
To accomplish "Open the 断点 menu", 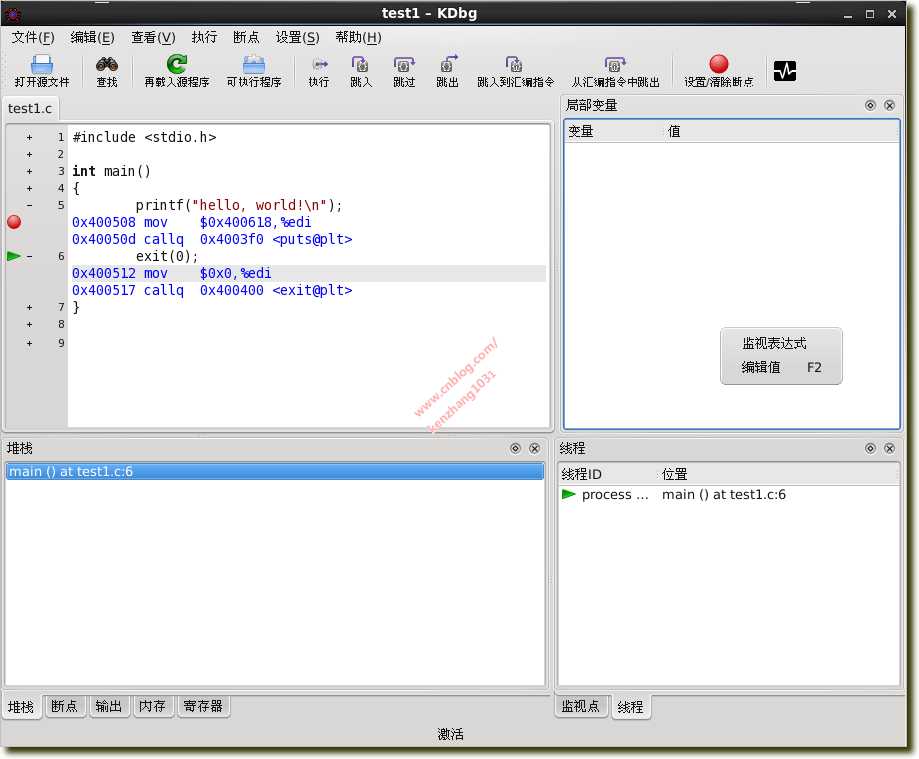I will coord(246,38).
